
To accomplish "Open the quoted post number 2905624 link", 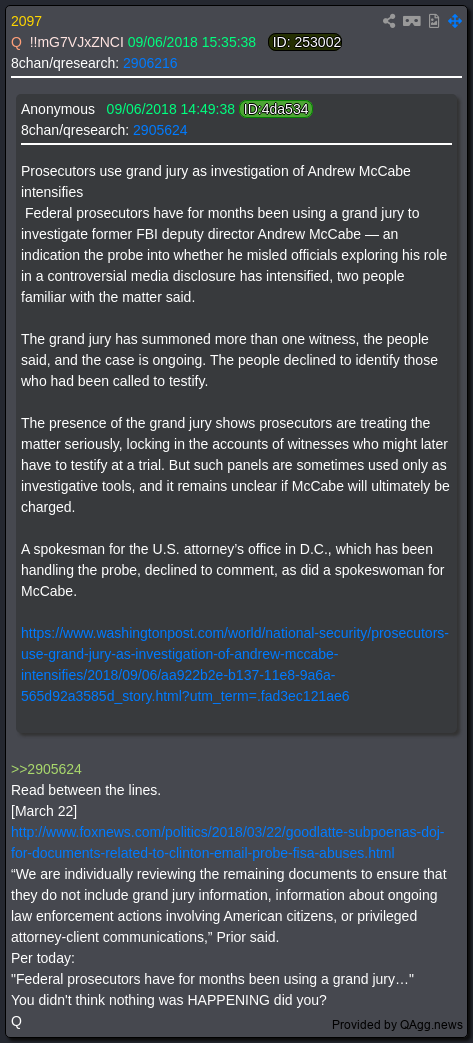I will 160,130.
